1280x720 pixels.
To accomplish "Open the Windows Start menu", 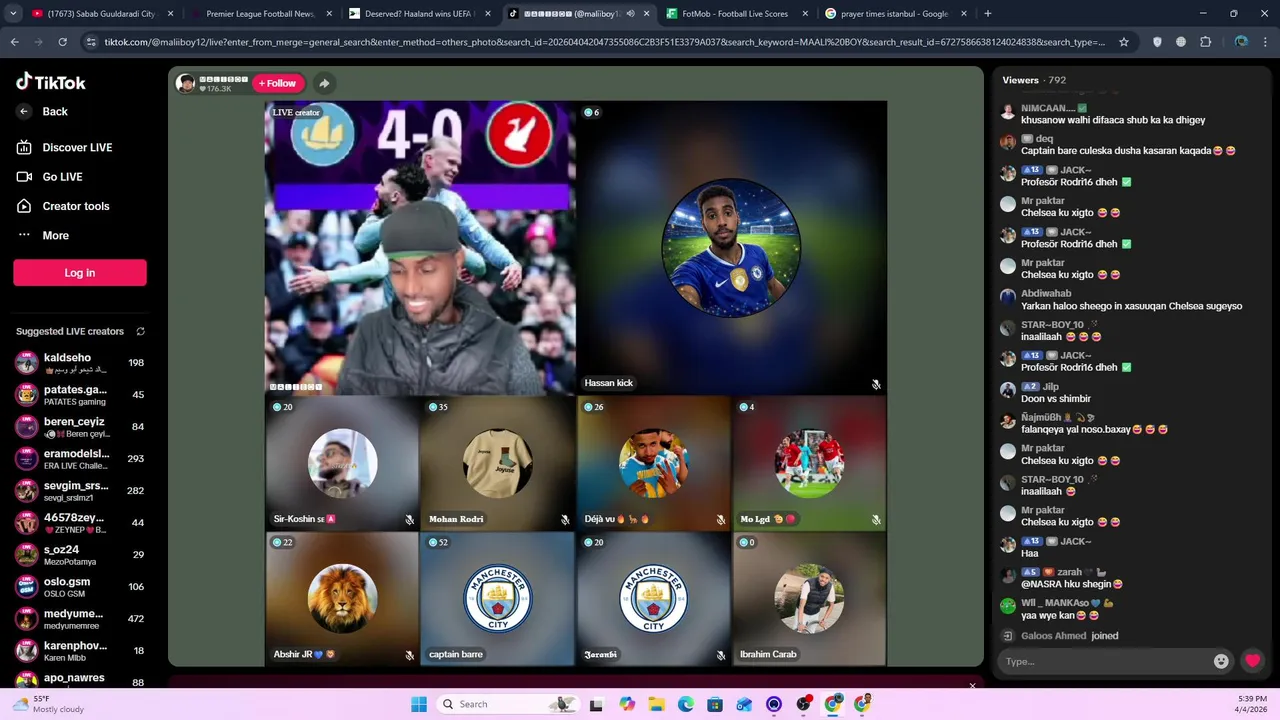I will pos(419,704).
